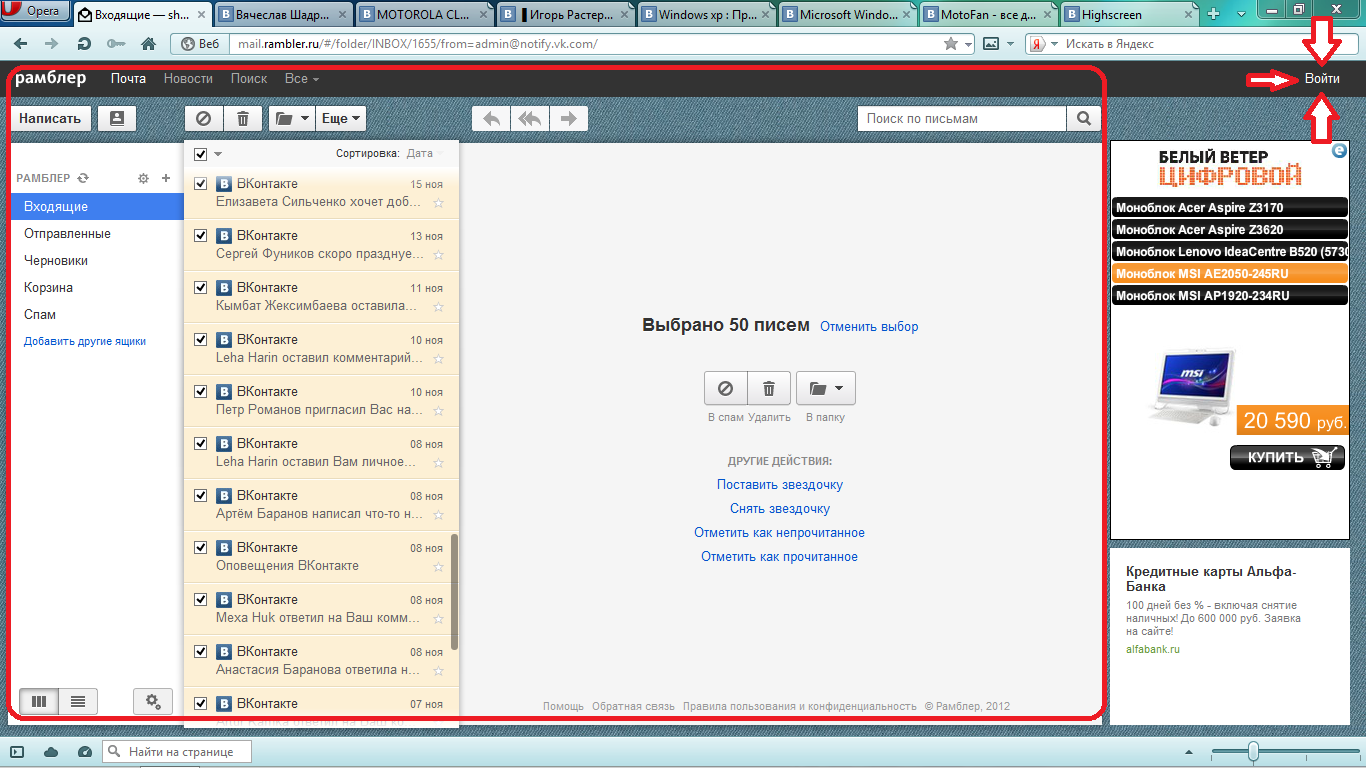Click Найти на странице input field
The image size is (1366, 768).
click(176, 751)
